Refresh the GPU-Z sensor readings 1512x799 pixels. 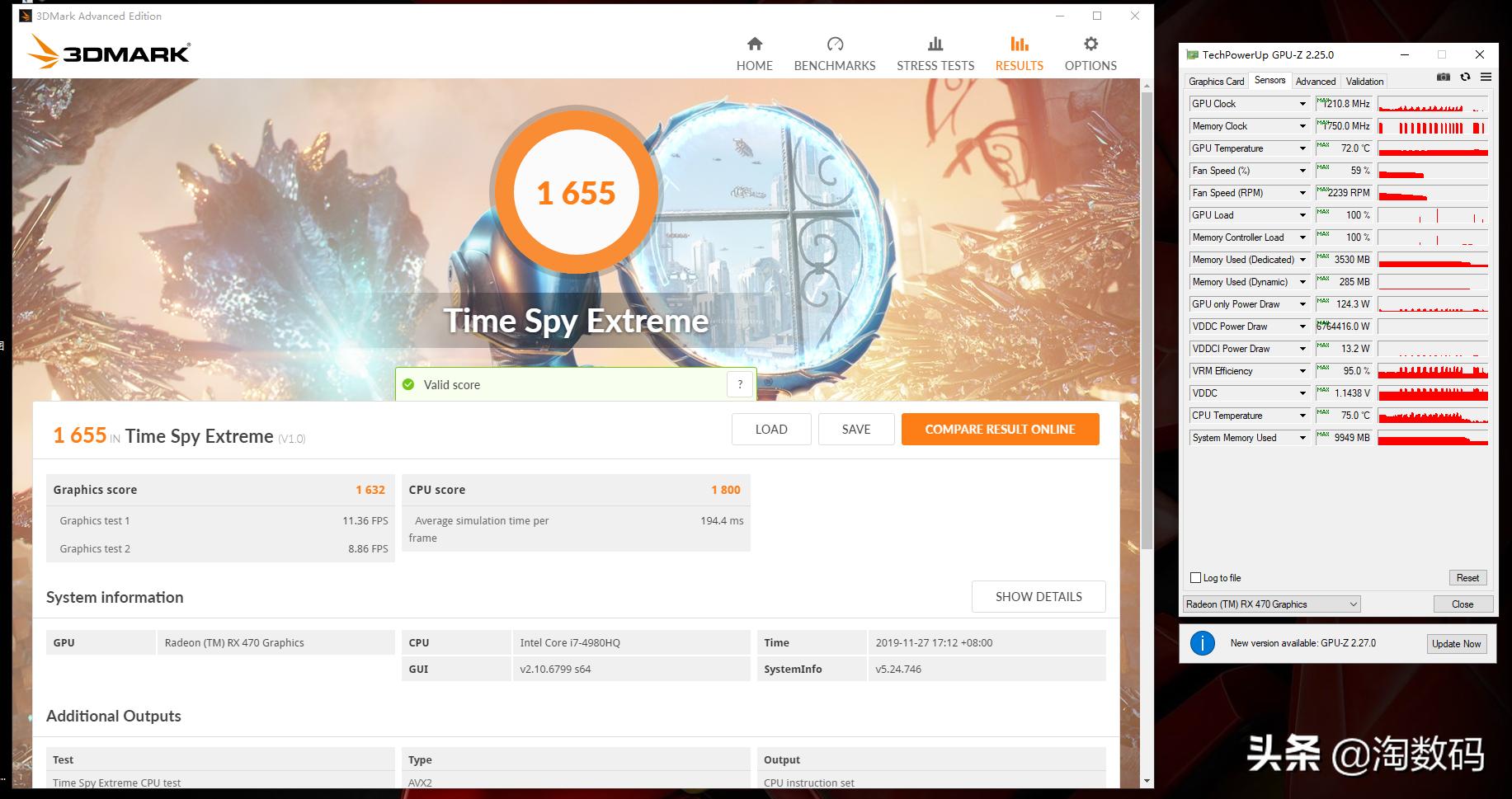pyautogui.click(x=1465, y=77)
